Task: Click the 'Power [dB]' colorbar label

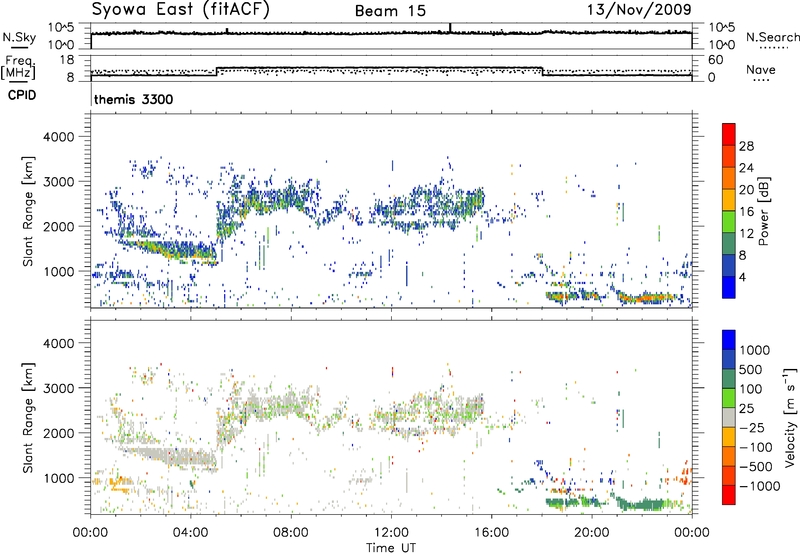Action: 763,211
